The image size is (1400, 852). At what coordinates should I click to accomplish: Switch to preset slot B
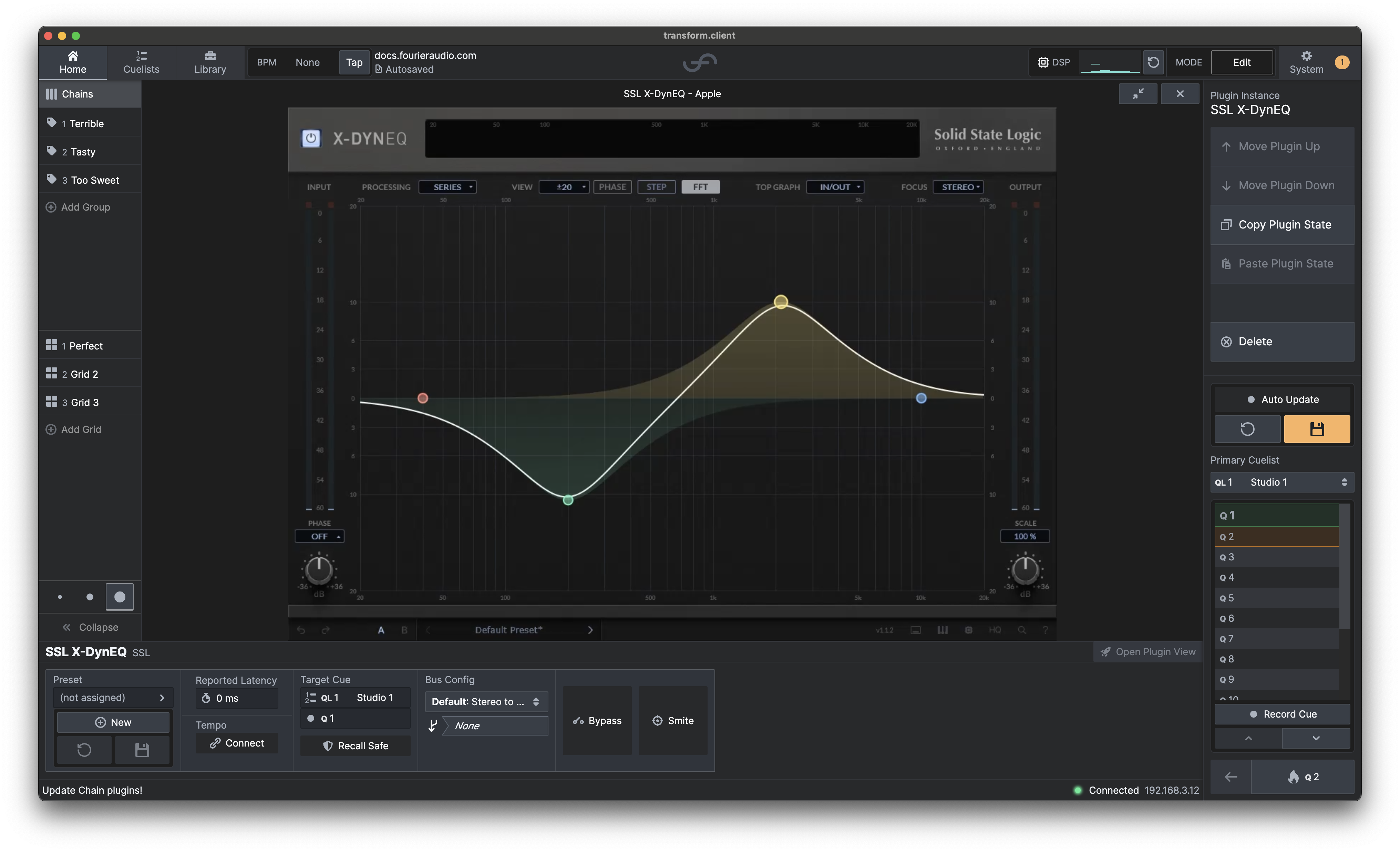tap(404, 630)
